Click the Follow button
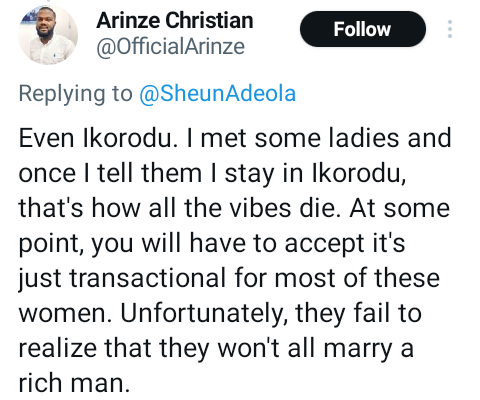This screenshot has height=400, width=480. tap(363, 29)
